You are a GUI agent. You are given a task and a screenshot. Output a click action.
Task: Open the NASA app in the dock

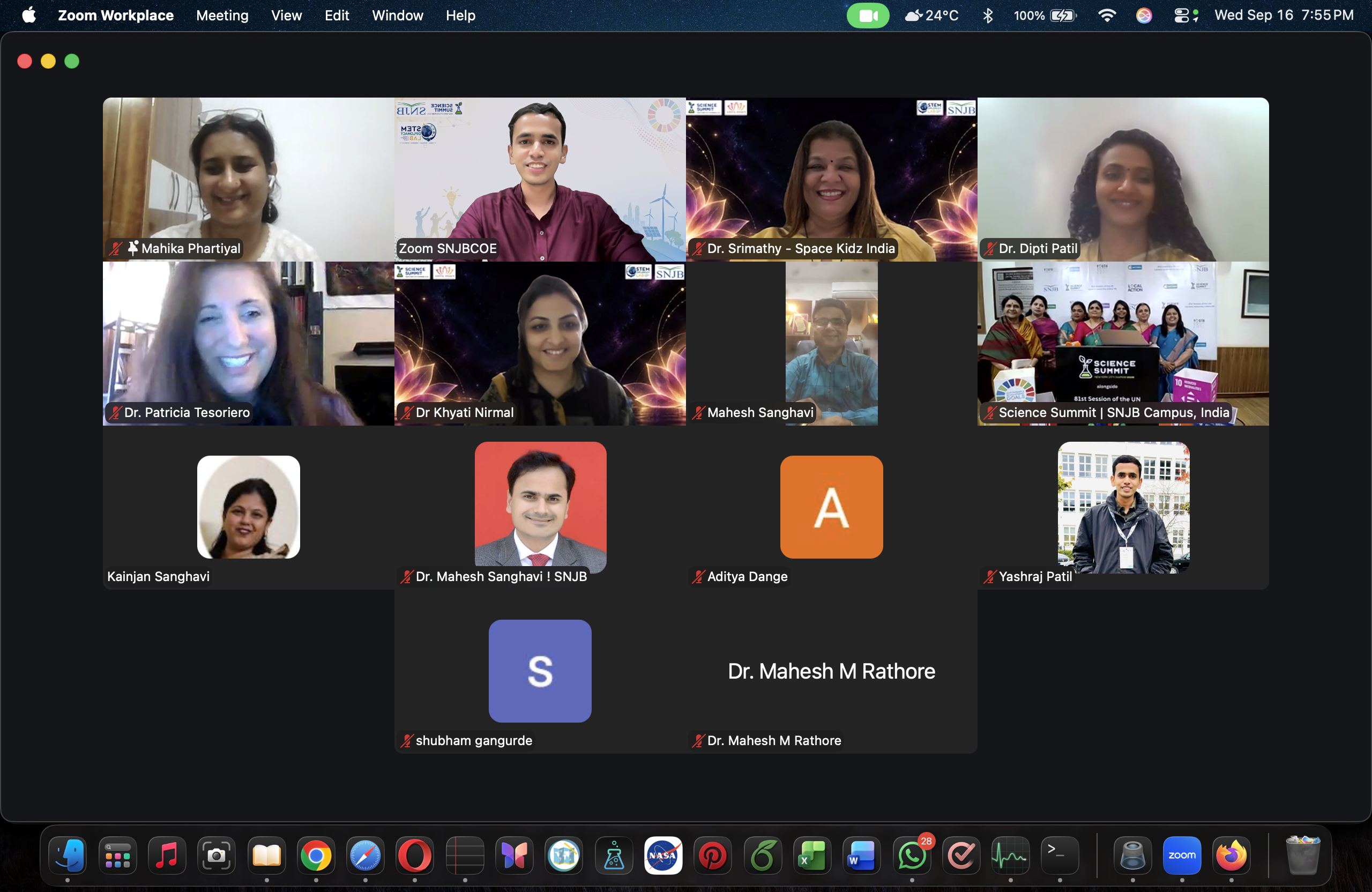(663, 856)
